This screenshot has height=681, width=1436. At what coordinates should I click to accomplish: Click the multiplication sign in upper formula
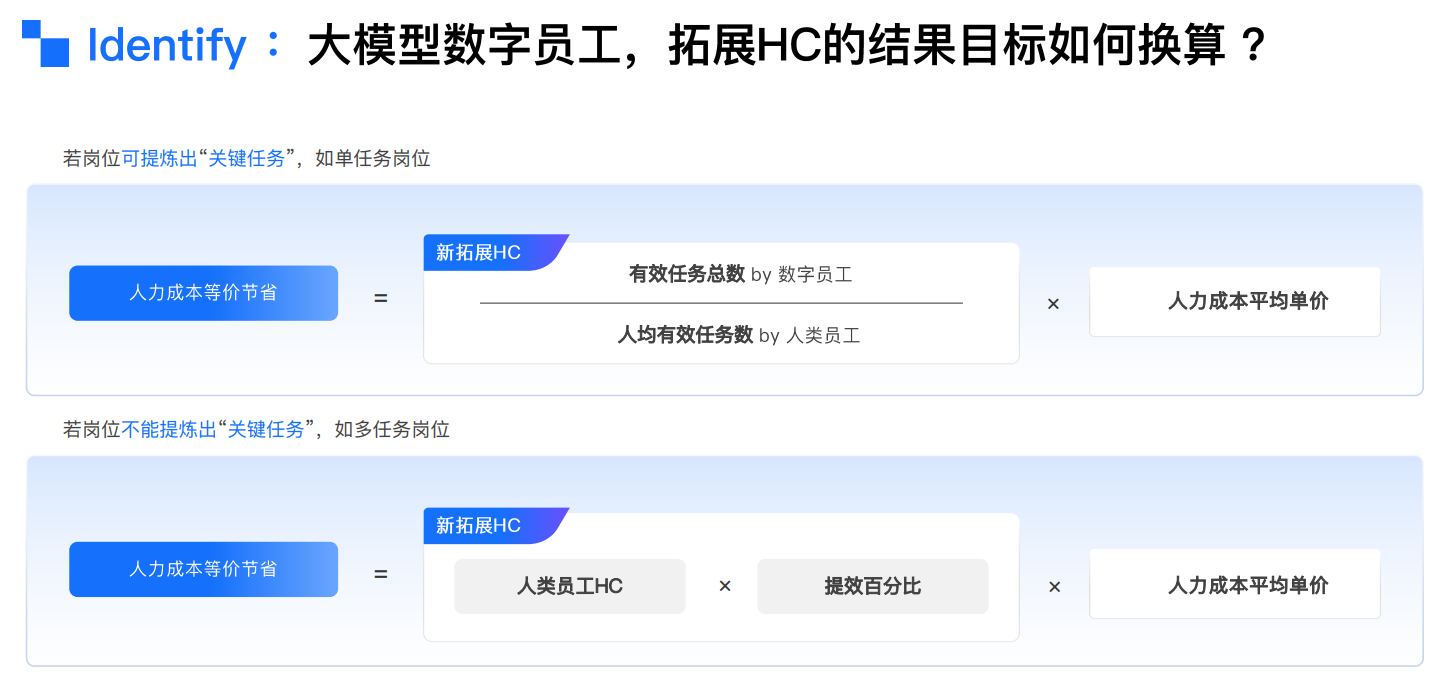(x=1053, y=304)
